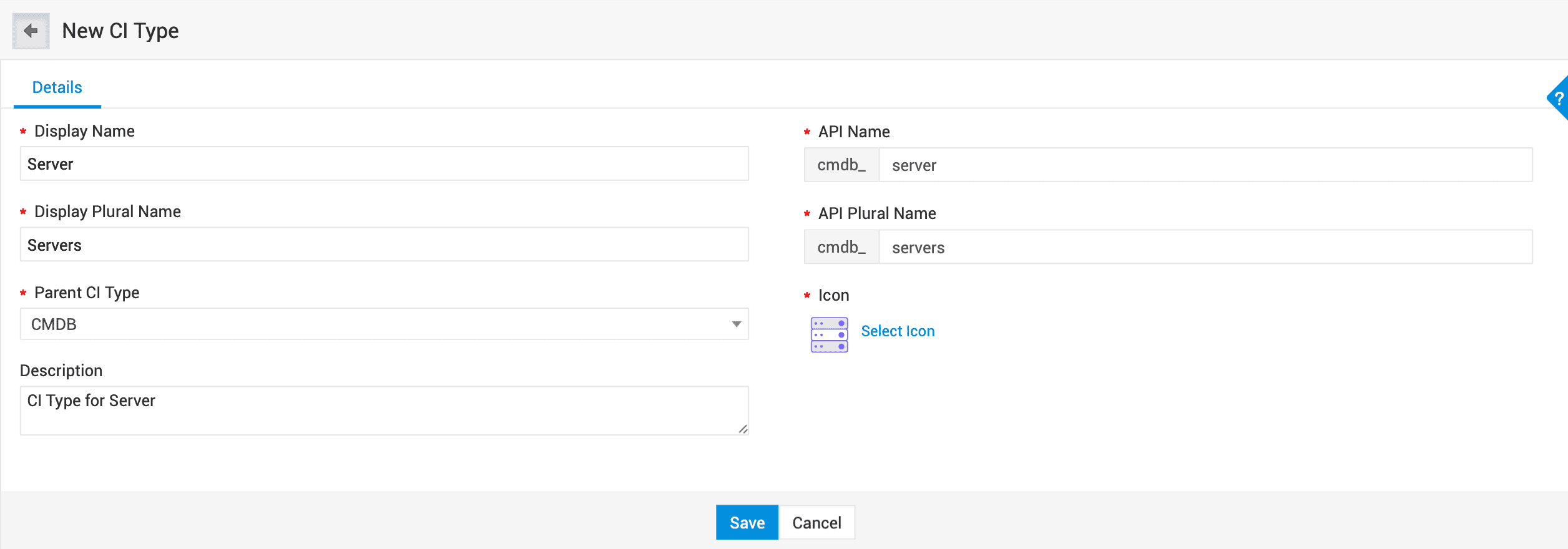
Task: Open the CMDB parent type combo box
Action: pyautogui.click(x=375, y=324)
